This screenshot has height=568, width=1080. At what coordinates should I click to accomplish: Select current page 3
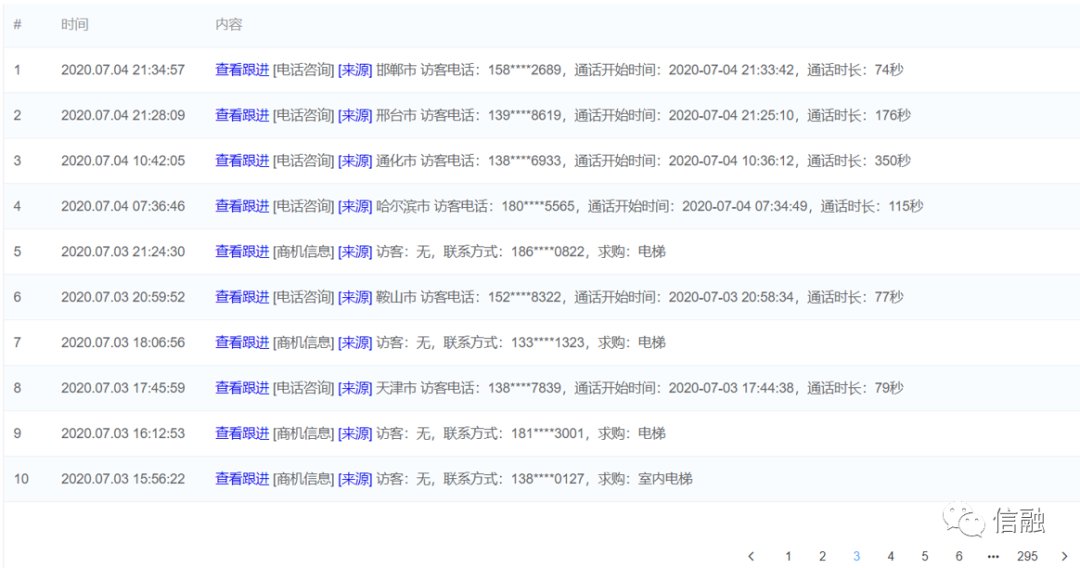pos(856,556)
